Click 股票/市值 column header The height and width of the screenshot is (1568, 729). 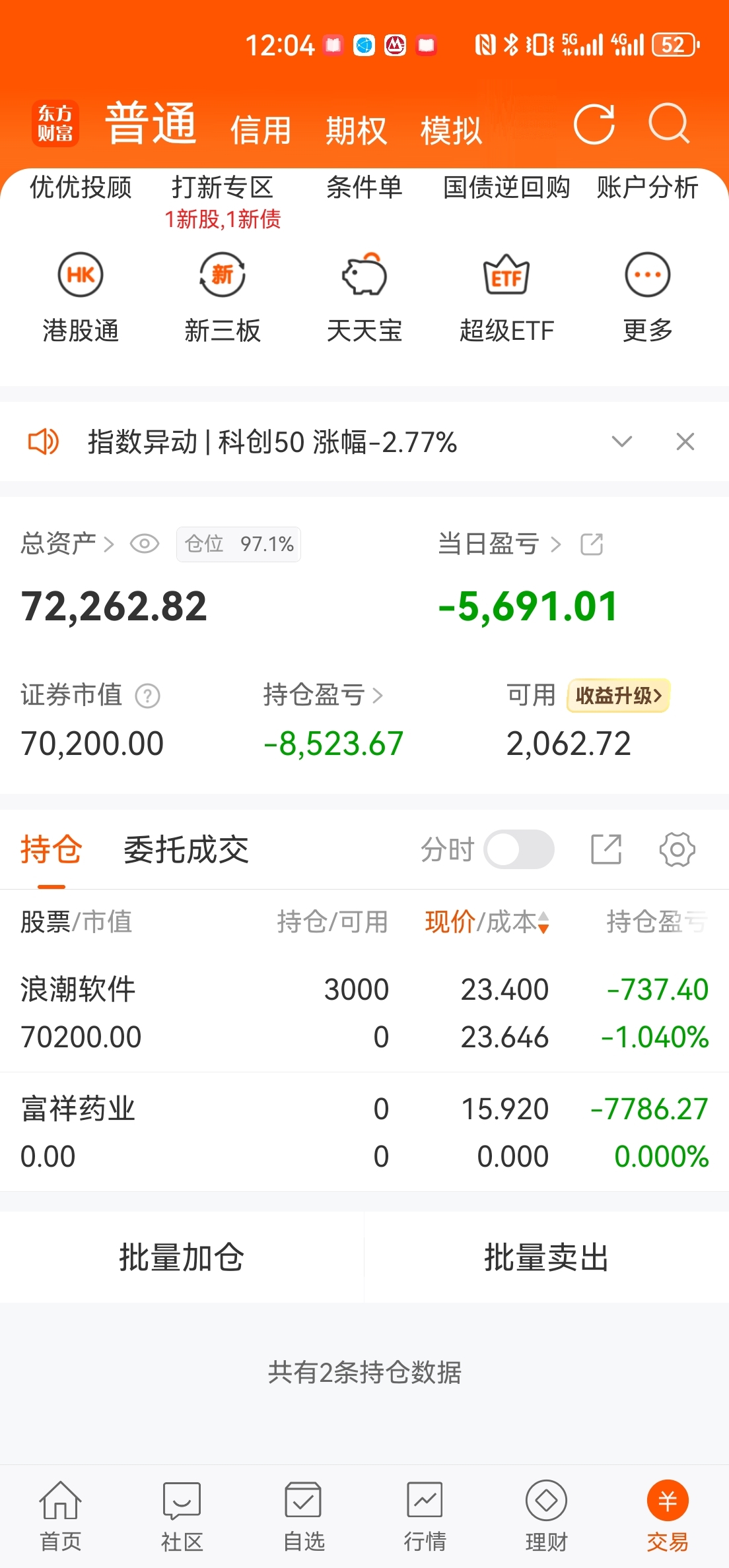click(x=76, y=922)
